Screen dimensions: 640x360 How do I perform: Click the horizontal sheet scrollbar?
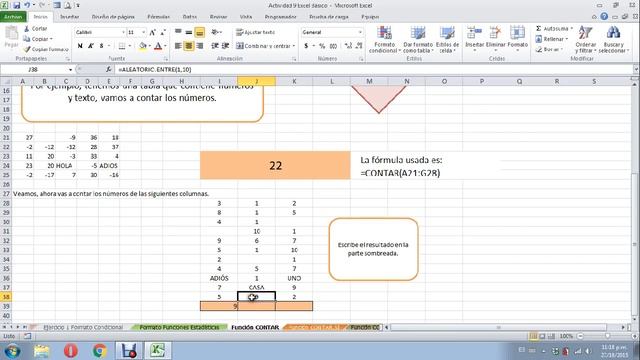498,327
